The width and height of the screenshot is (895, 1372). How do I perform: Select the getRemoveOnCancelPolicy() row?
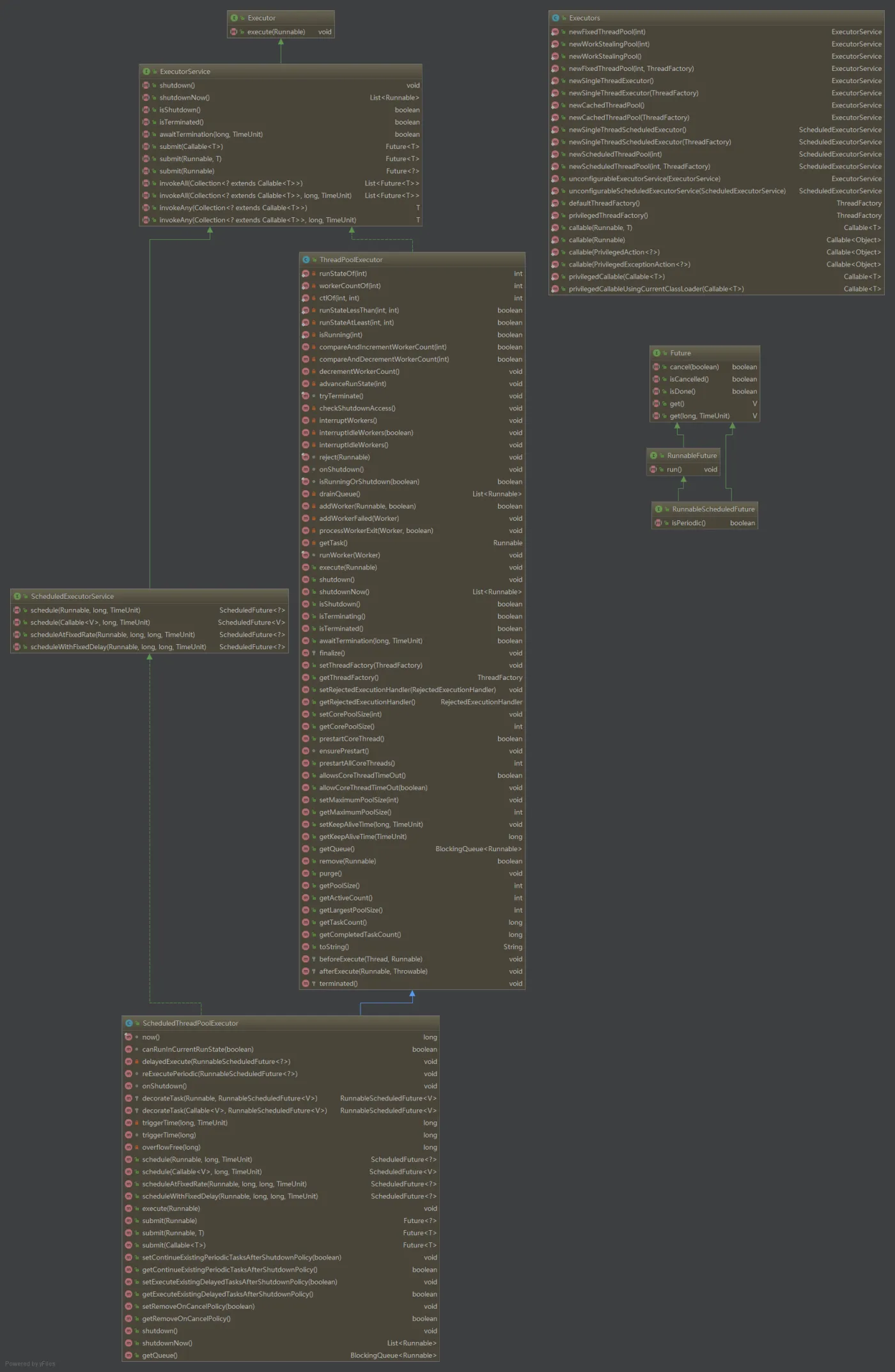click(281, 1319)
